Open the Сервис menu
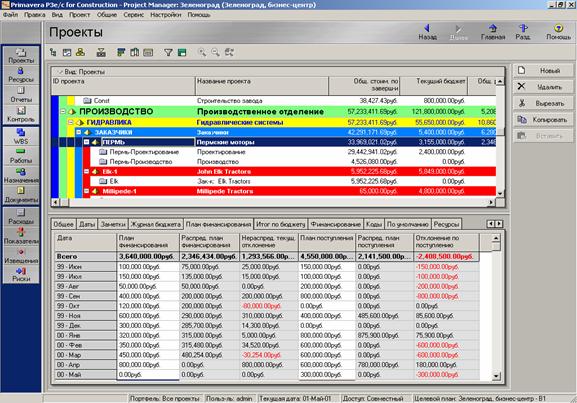The image size is (577, 403). [133, 15]
